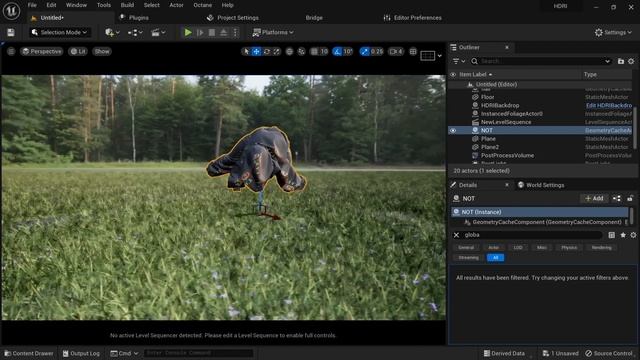The width and height of the screenshot is (640, 360).
Task: Adjust camera speed setting 4
Action: coord(396,51)
